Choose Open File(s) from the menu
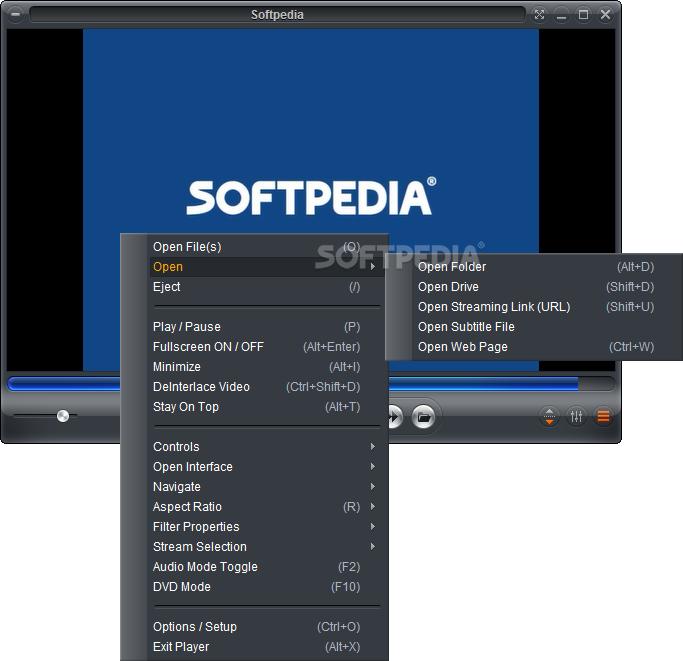The image size is (683, 661). (267, 247)
